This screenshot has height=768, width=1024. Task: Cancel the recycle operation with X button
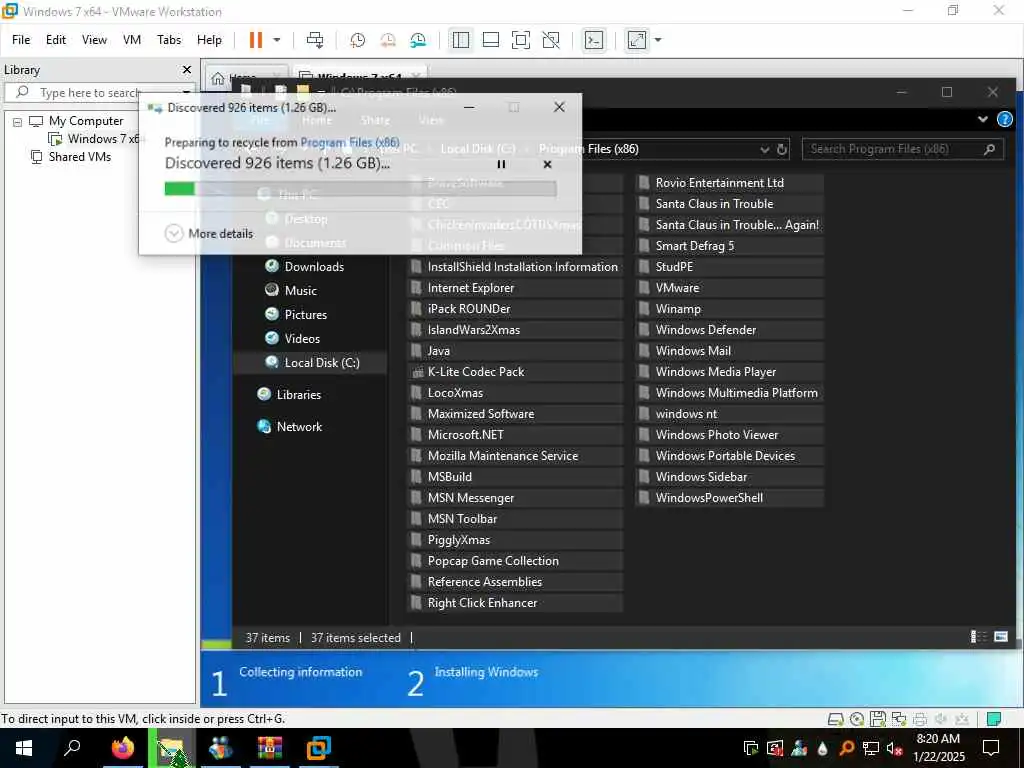[547, 165]
